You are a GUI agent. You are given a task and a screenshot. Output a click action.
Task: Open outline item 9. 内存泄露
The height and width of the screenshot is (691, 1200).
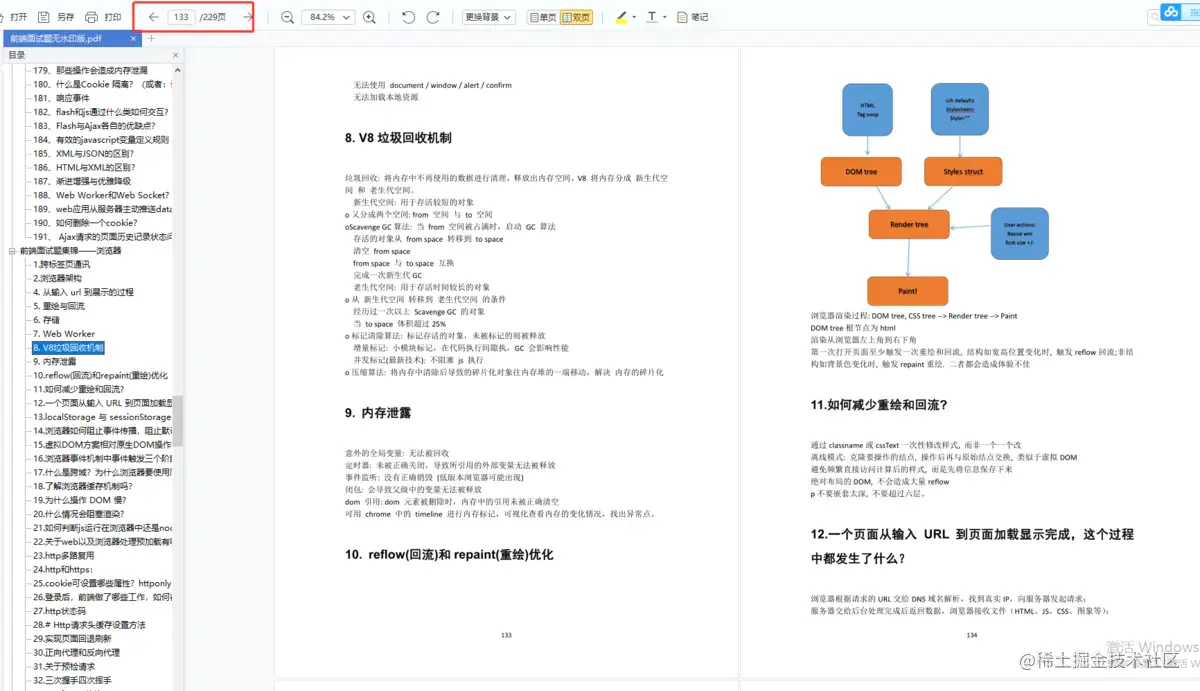click(54, 361)
